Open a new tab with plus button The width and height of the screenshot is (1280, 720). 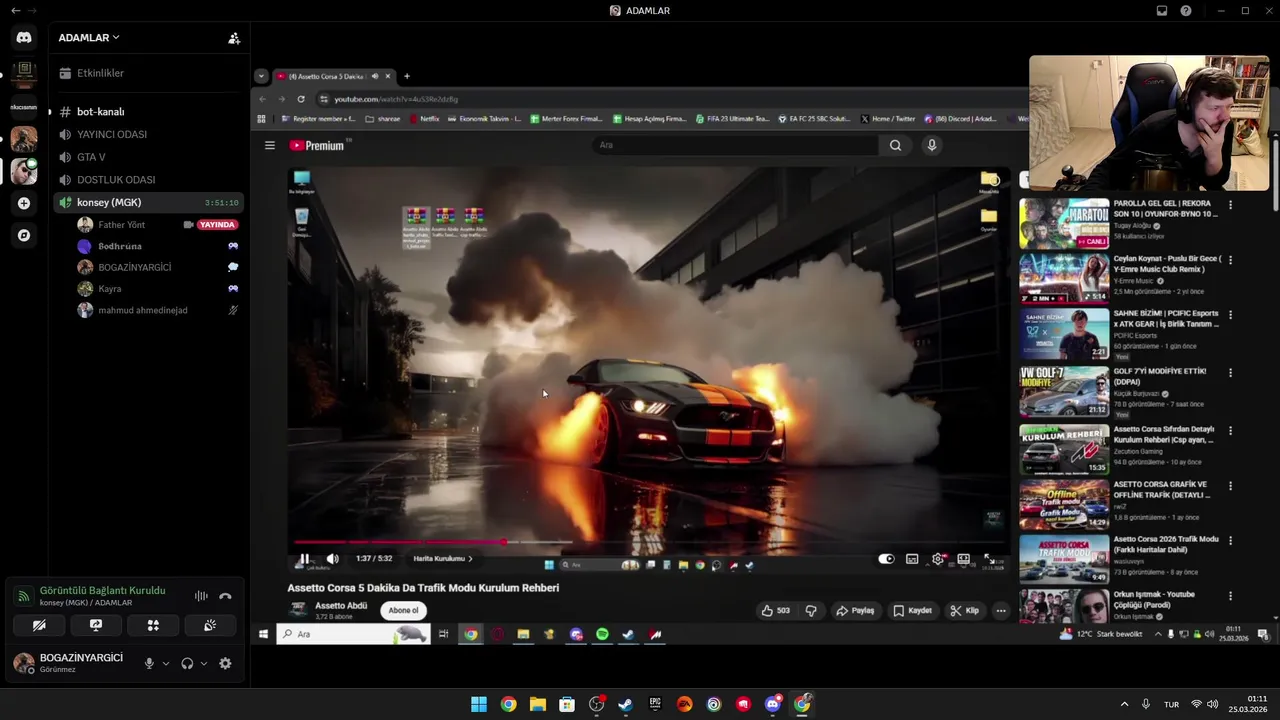[406, 76]
